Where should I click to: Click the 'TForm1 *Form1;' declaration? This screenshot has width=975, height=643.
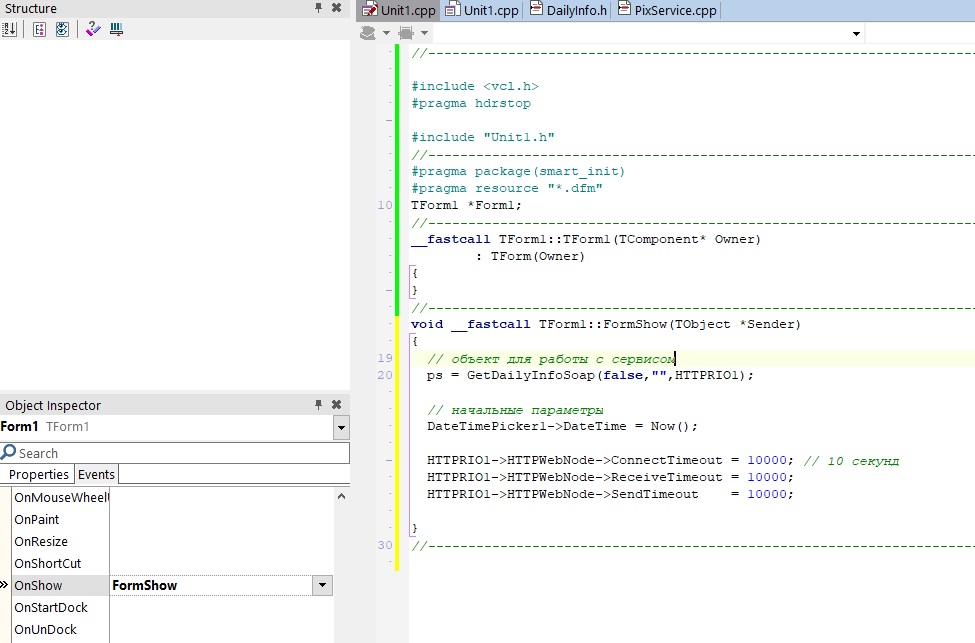[x=466, y=205]
